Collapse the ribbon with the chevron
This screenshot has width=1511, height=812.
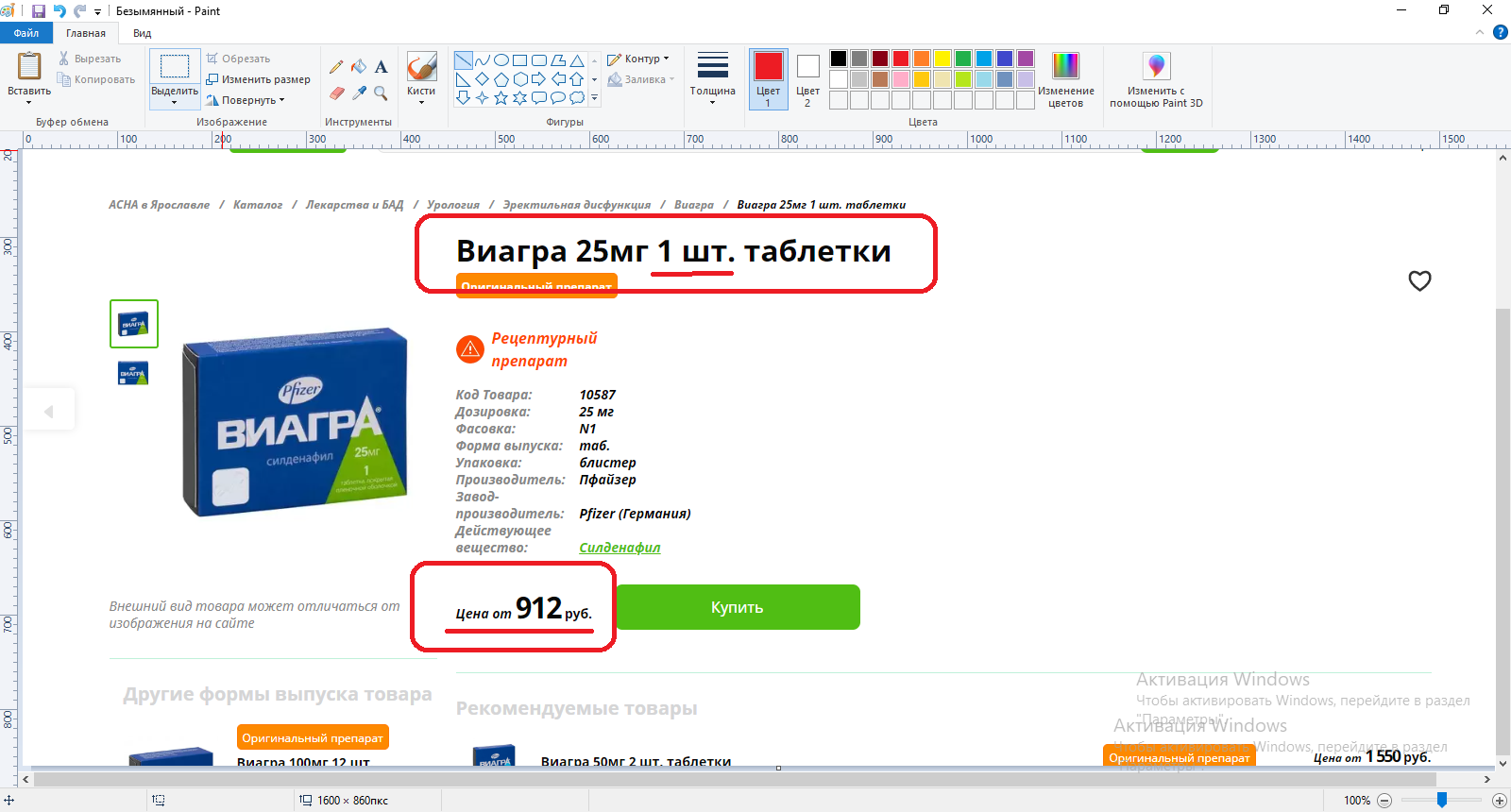tap(1480, 32)
